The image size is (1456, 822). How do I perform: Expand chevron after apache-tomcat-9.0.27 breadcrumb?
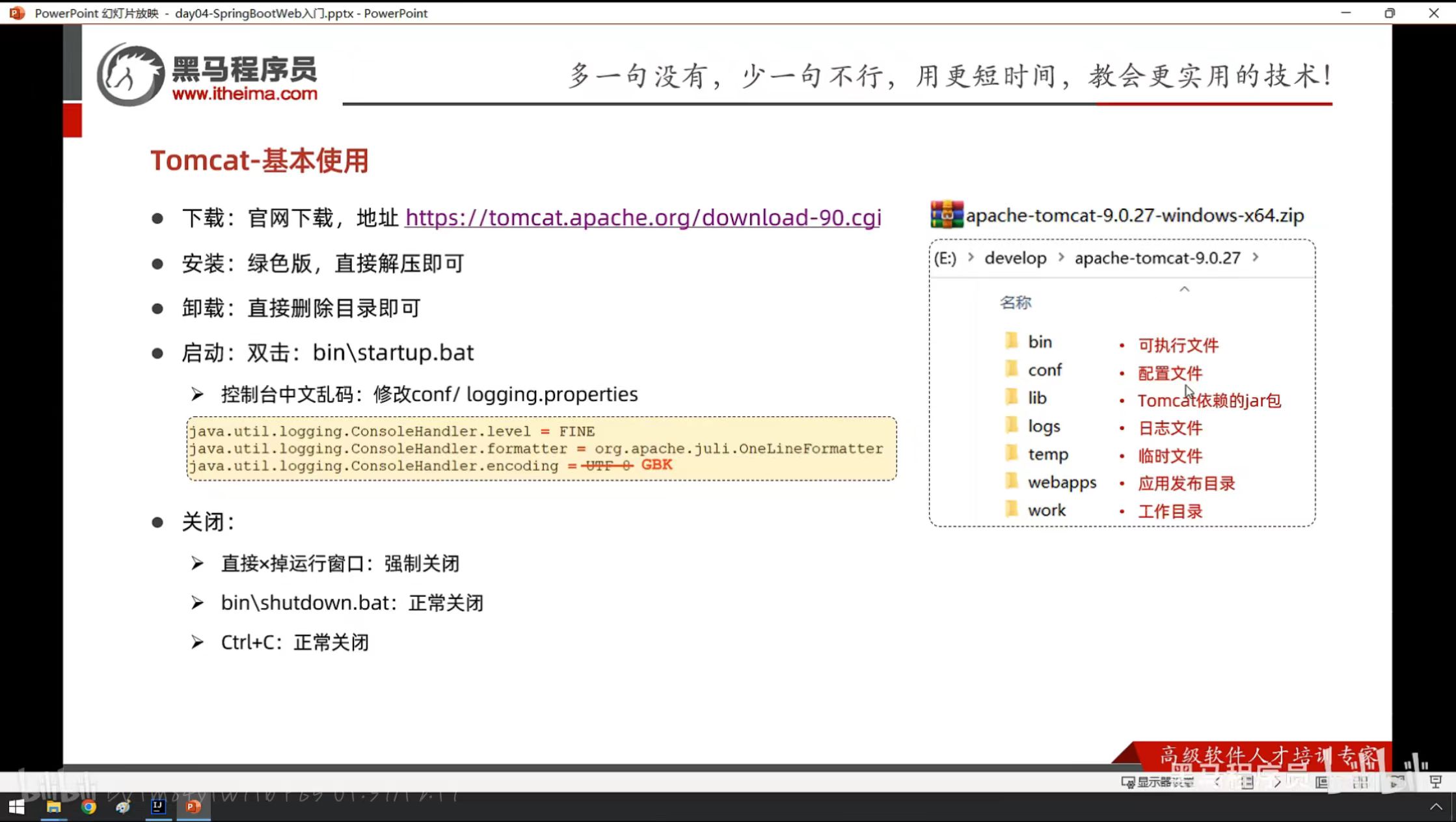1256,258
